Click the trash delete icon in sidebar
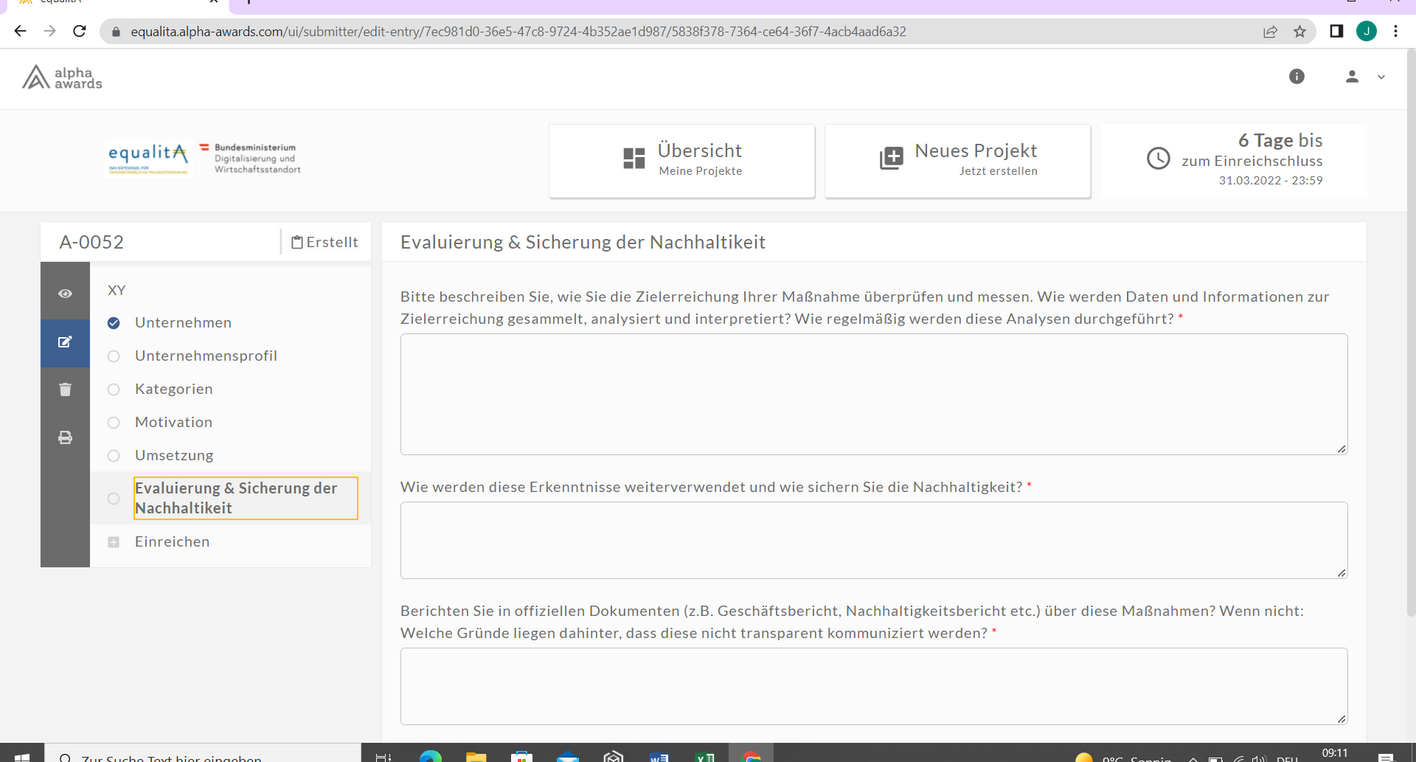 tap(65, 390)
